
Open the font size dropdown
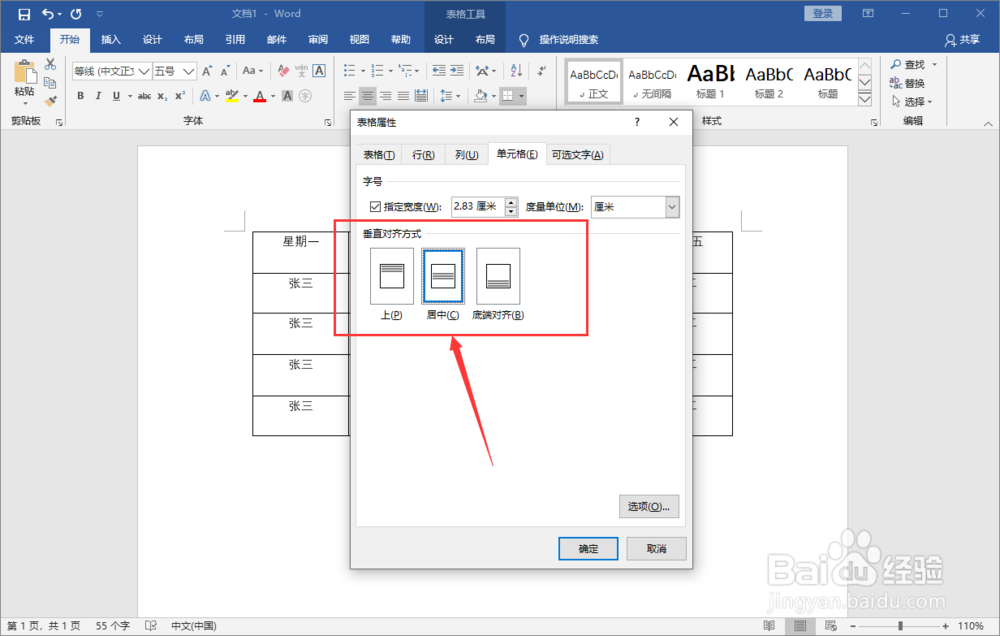[186, 70]
